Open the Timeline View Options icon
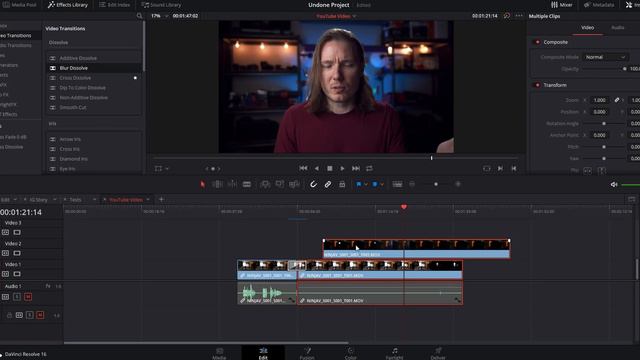Image resolution: width=640 pixels, height=360 pixels. coord(397,184)
